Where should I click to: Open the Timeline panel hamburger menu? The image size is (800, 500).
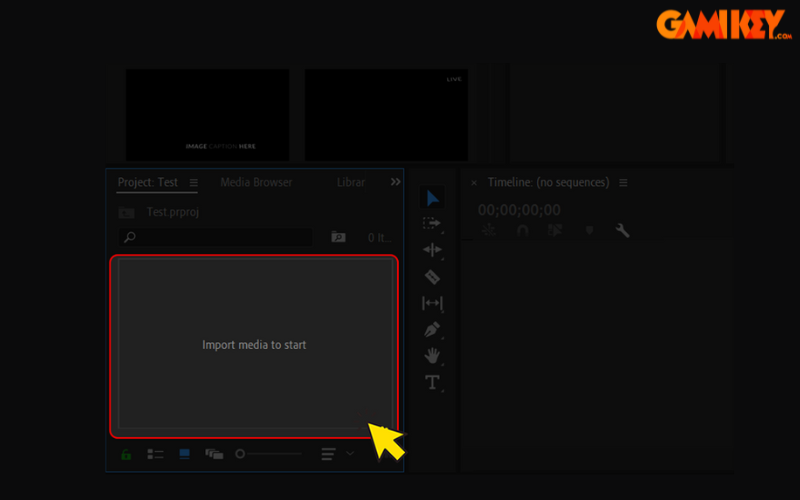[623, 183]
